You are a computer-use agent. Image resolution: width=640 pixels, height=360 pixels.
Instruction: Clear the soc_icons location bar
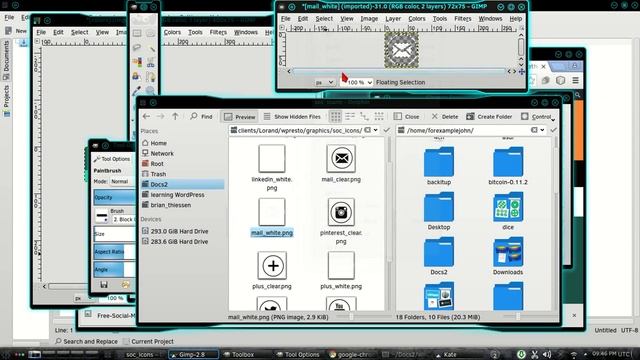[x=368, y=130]
